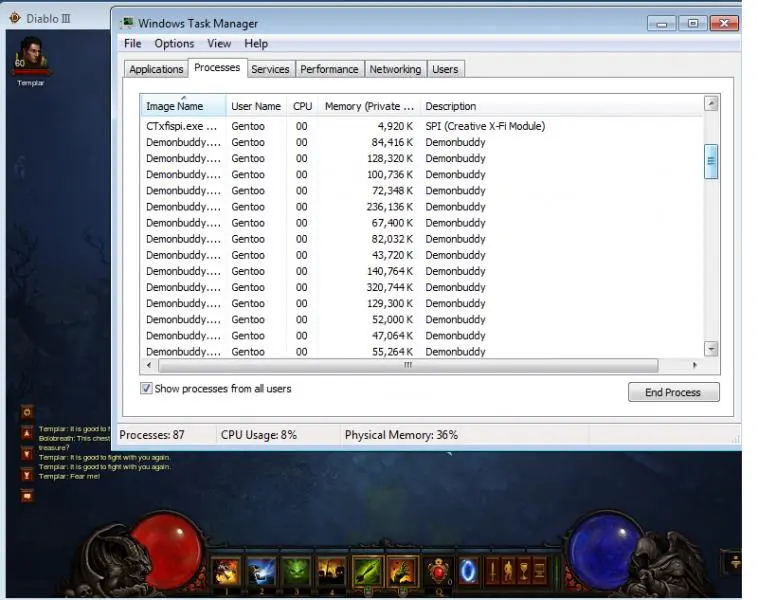Sort by Memory (Private) column header

click(x=368, y=106)
